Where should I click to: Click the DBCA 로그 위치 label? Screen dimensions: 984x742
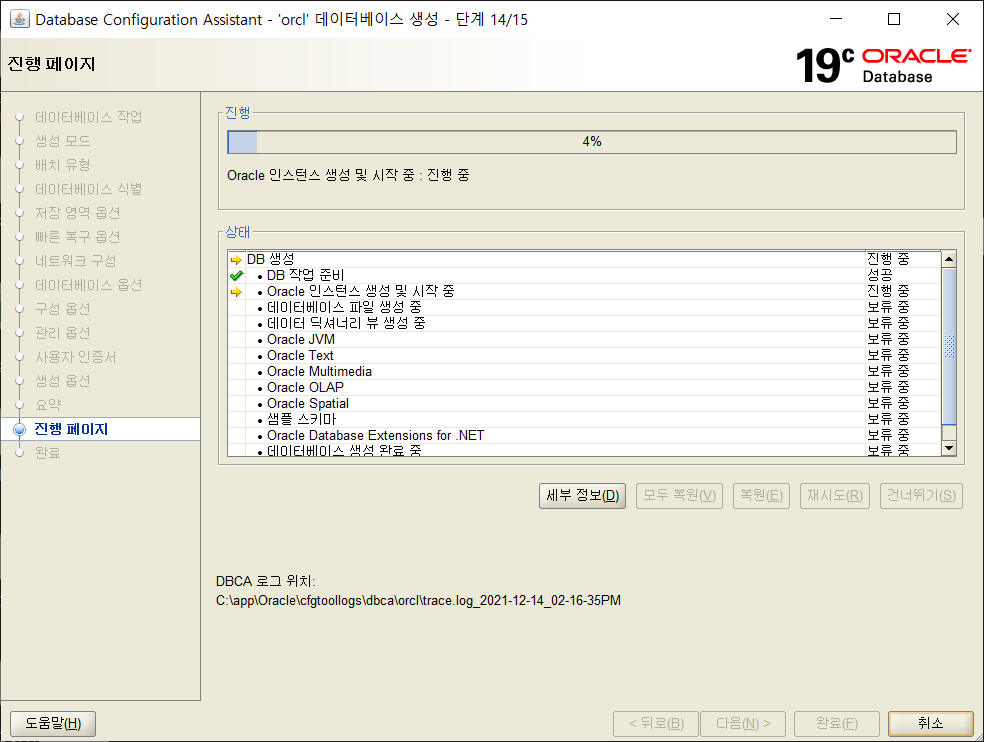tap(265, 581)
